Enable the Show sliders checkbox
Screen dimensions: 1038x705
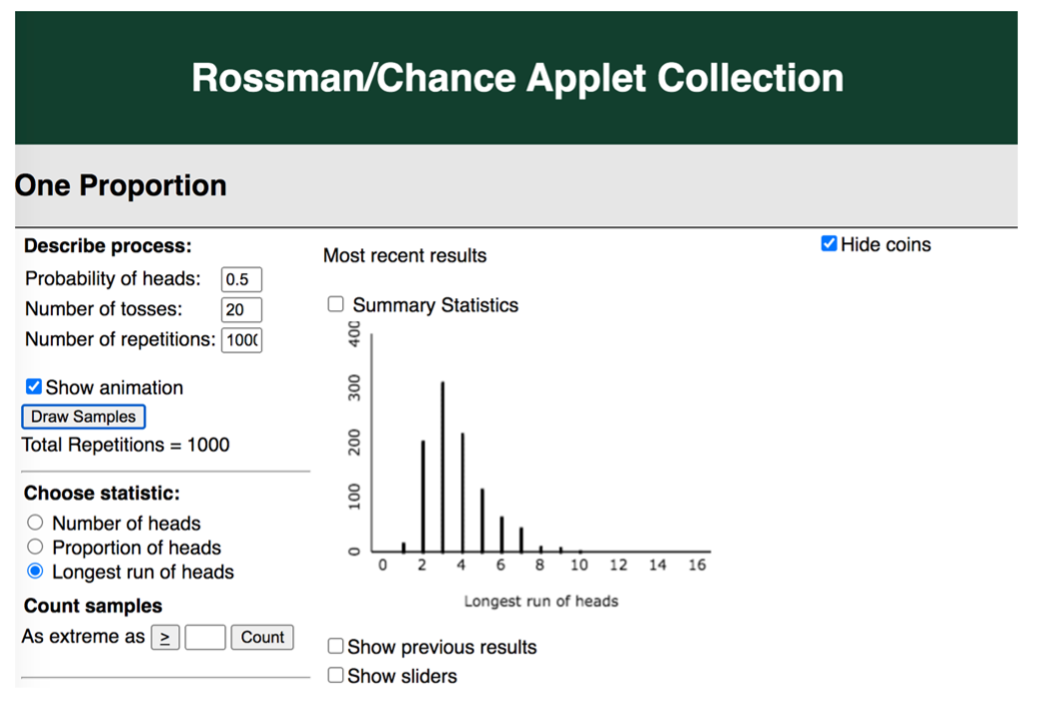tap(336, 676)
